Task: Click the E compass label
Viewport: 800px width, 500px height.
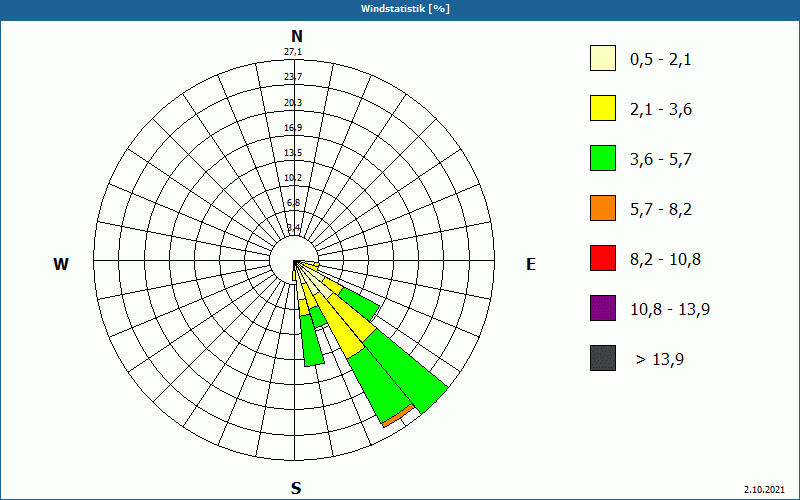Action: click(531, 264)
